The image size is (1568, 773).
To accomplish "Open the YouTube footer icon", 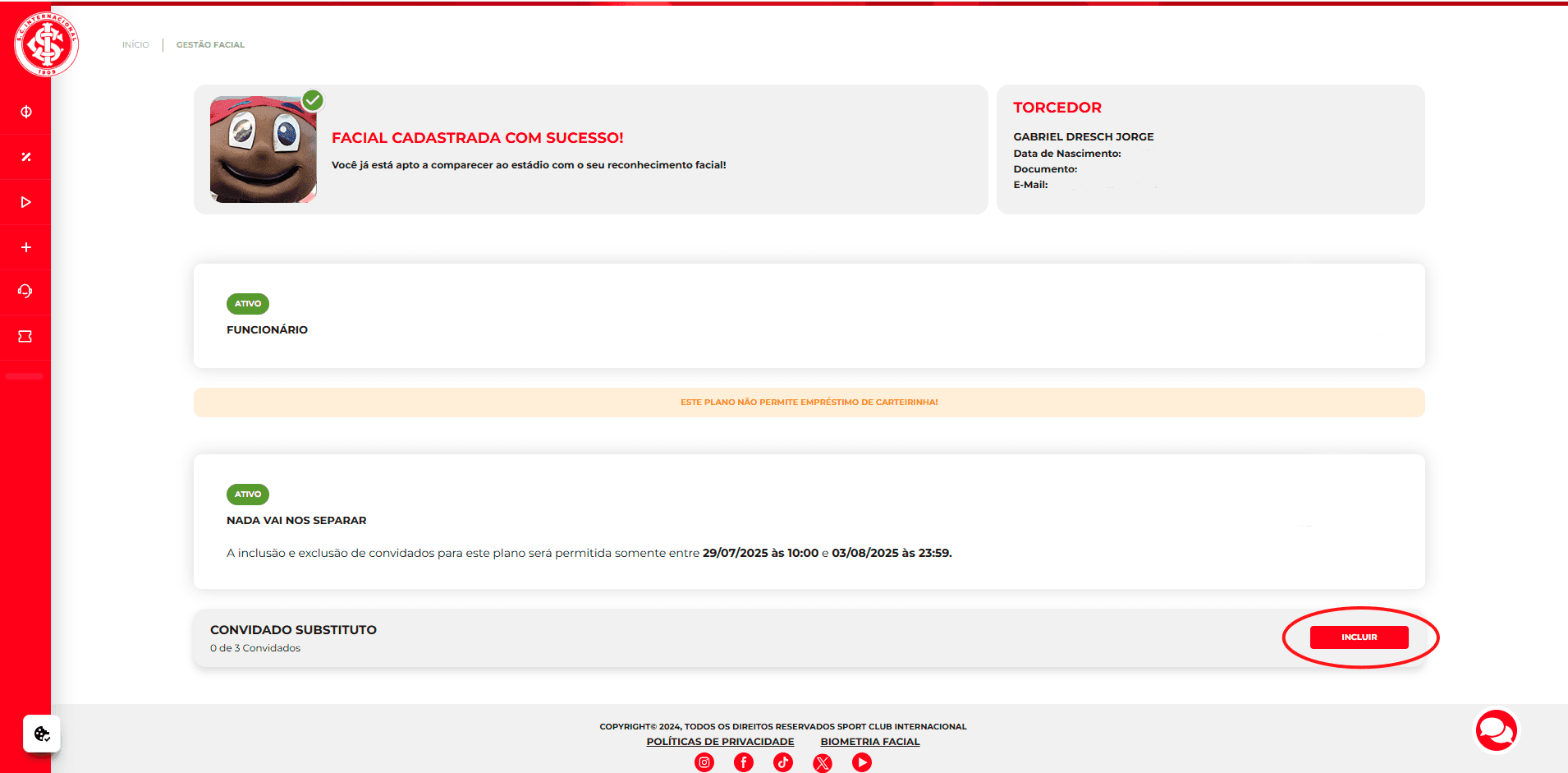I will [x=862, y=762].
